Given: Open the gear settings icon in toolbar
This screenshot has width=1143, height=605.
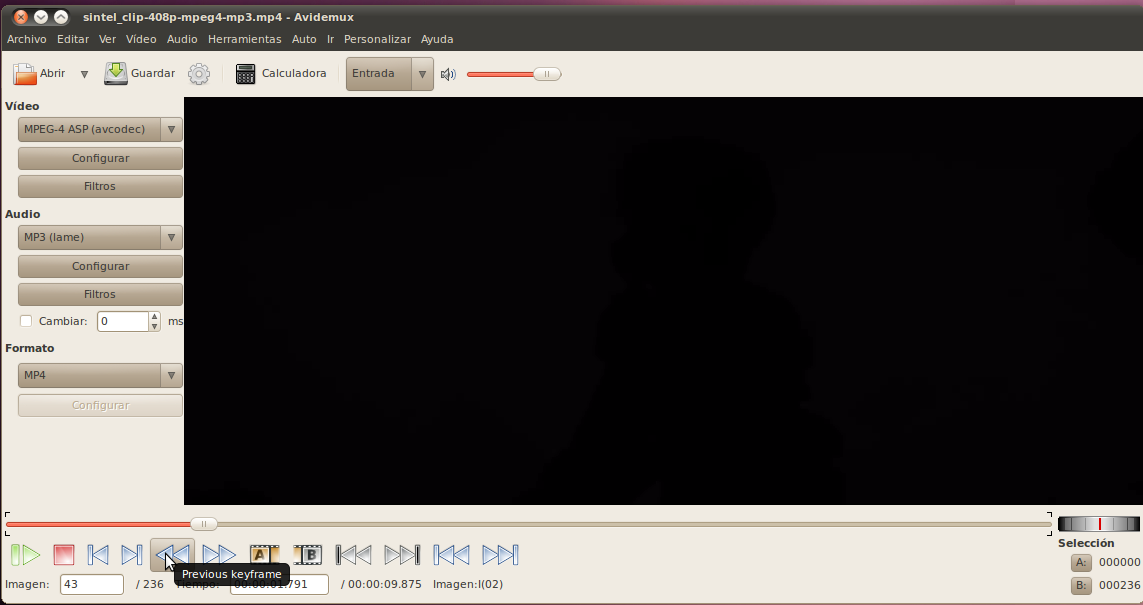Looking at the screenshot, I should [199, 74].
